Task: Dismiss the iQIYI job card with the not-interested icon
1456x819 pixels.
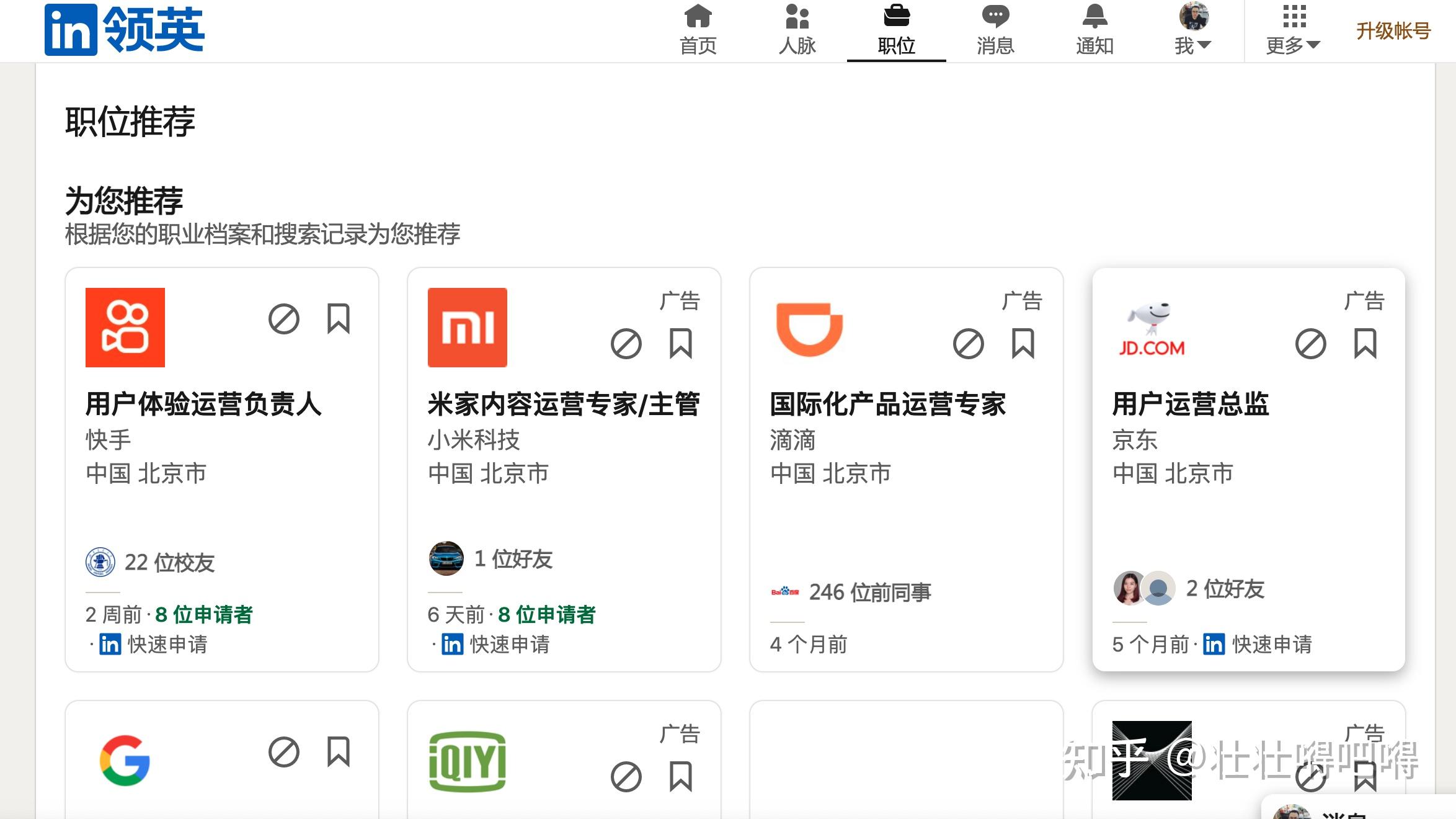Action: 626,777
